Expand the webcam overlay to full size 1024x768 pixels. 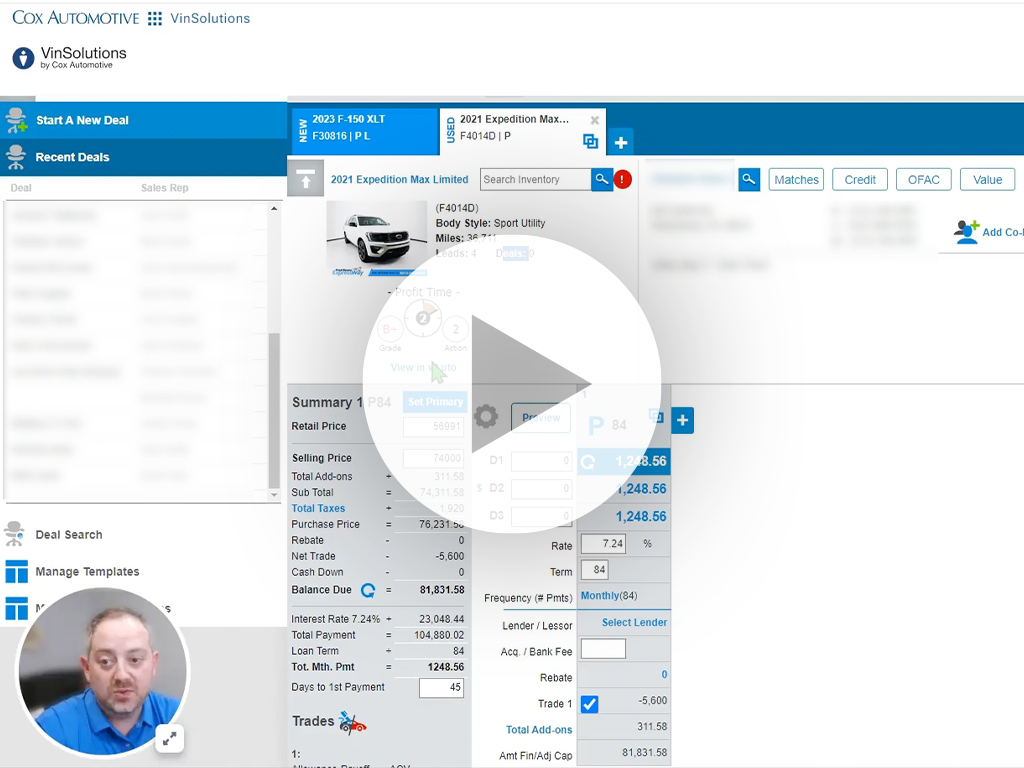coord(169,738)
